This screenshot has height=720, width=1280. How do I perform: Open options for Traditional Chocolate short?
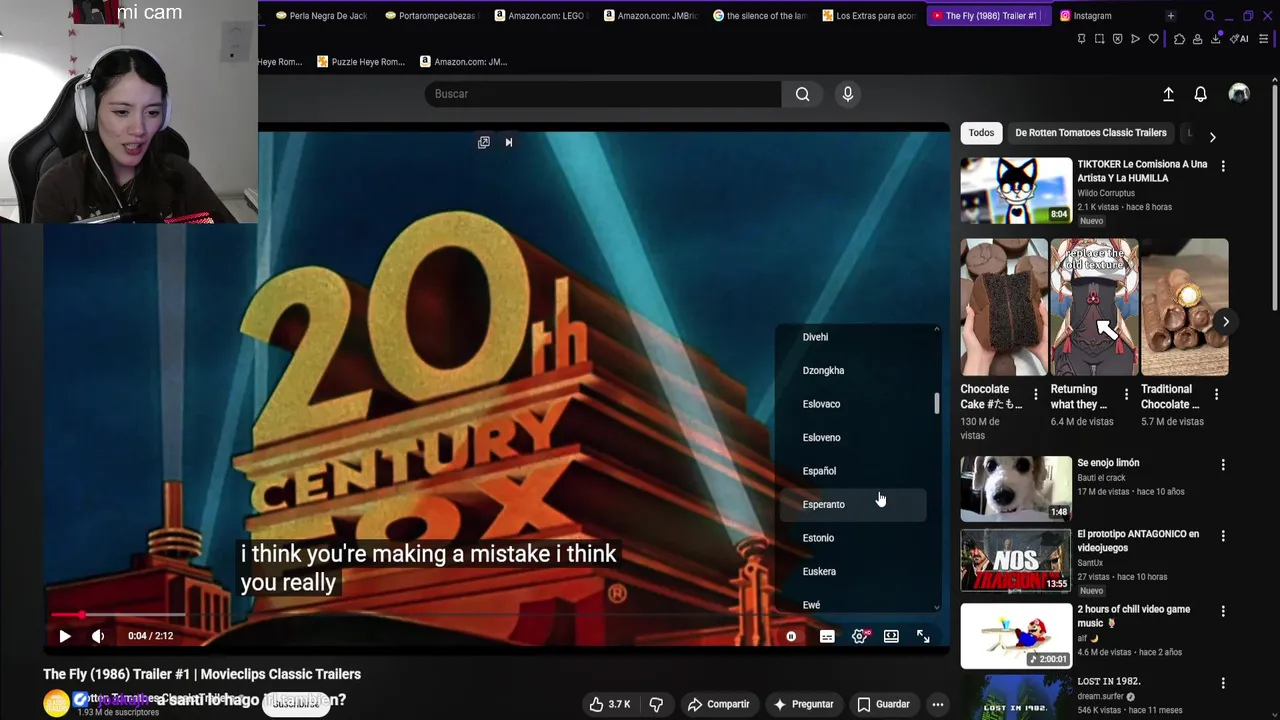[x=1216, y=394]
